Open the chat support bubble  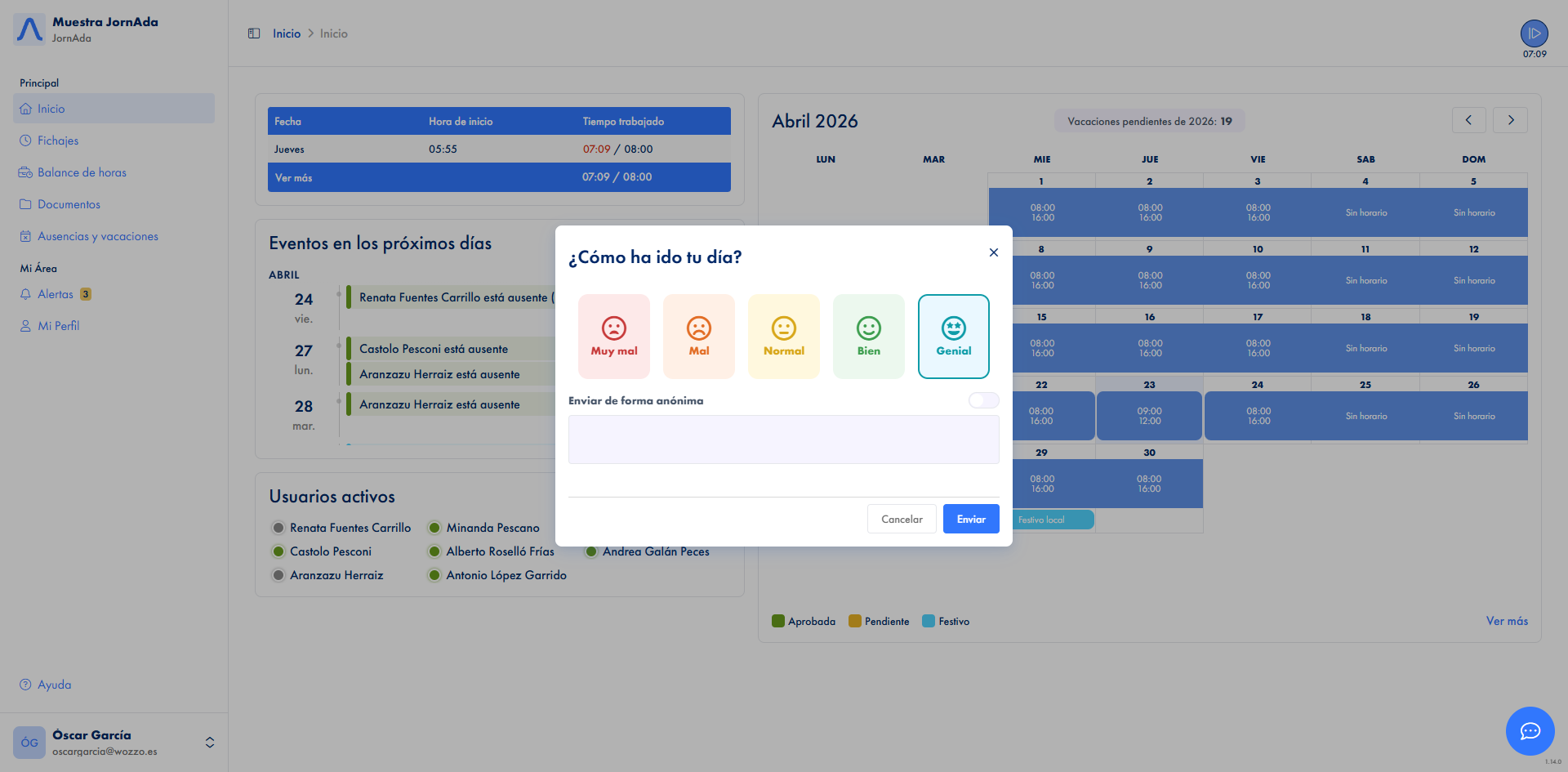click(x=1529, y=731)
